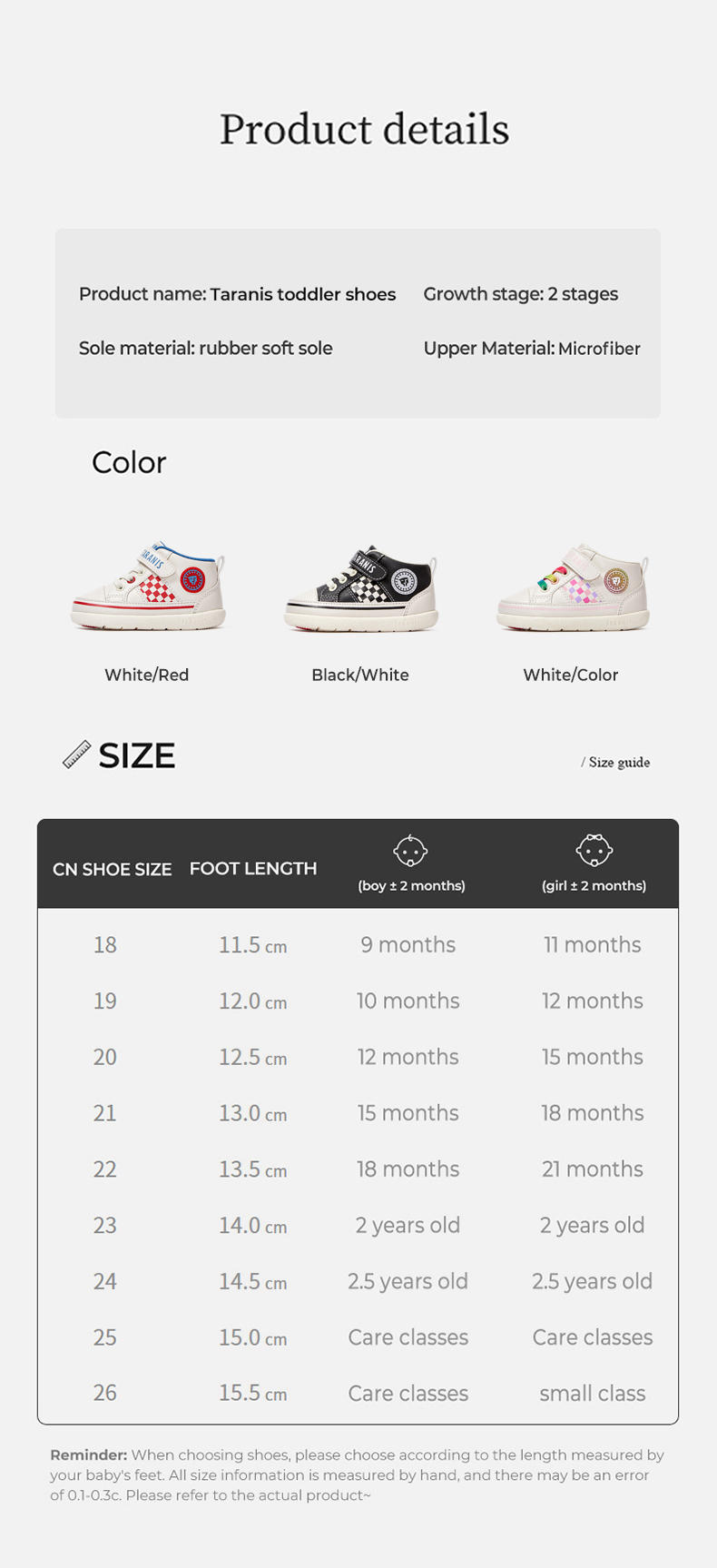Select shoe size 24 in the table
Viewport: 717px width, 1568px height.
[105, 1281]
